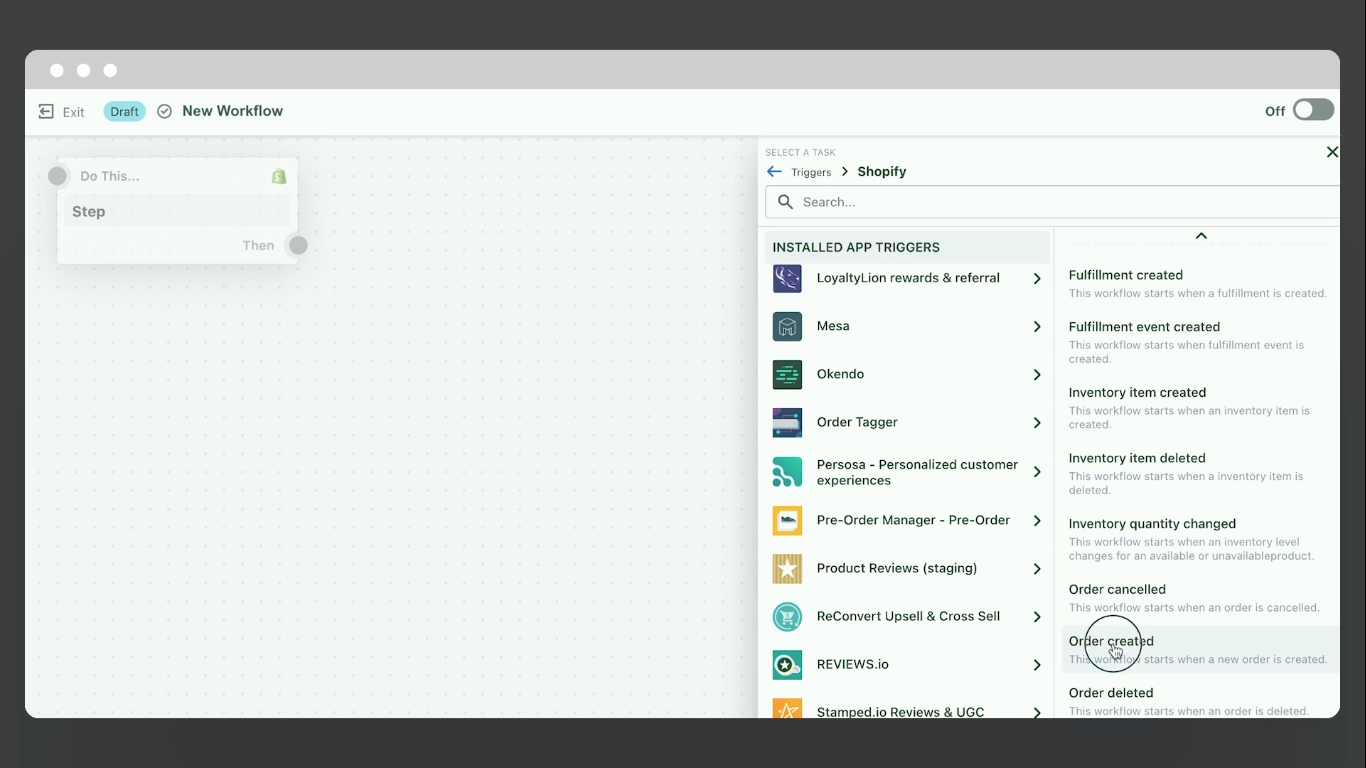
Task: Choose the Inventory quantity changed trigger
Action: point(1198,539)
